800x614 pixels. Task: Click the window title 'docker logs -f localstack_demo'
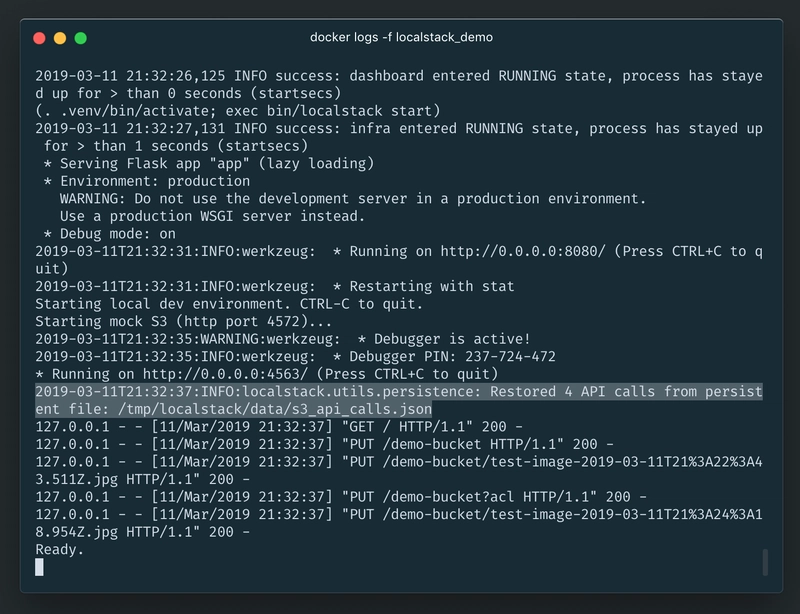[x=401, y=37]
